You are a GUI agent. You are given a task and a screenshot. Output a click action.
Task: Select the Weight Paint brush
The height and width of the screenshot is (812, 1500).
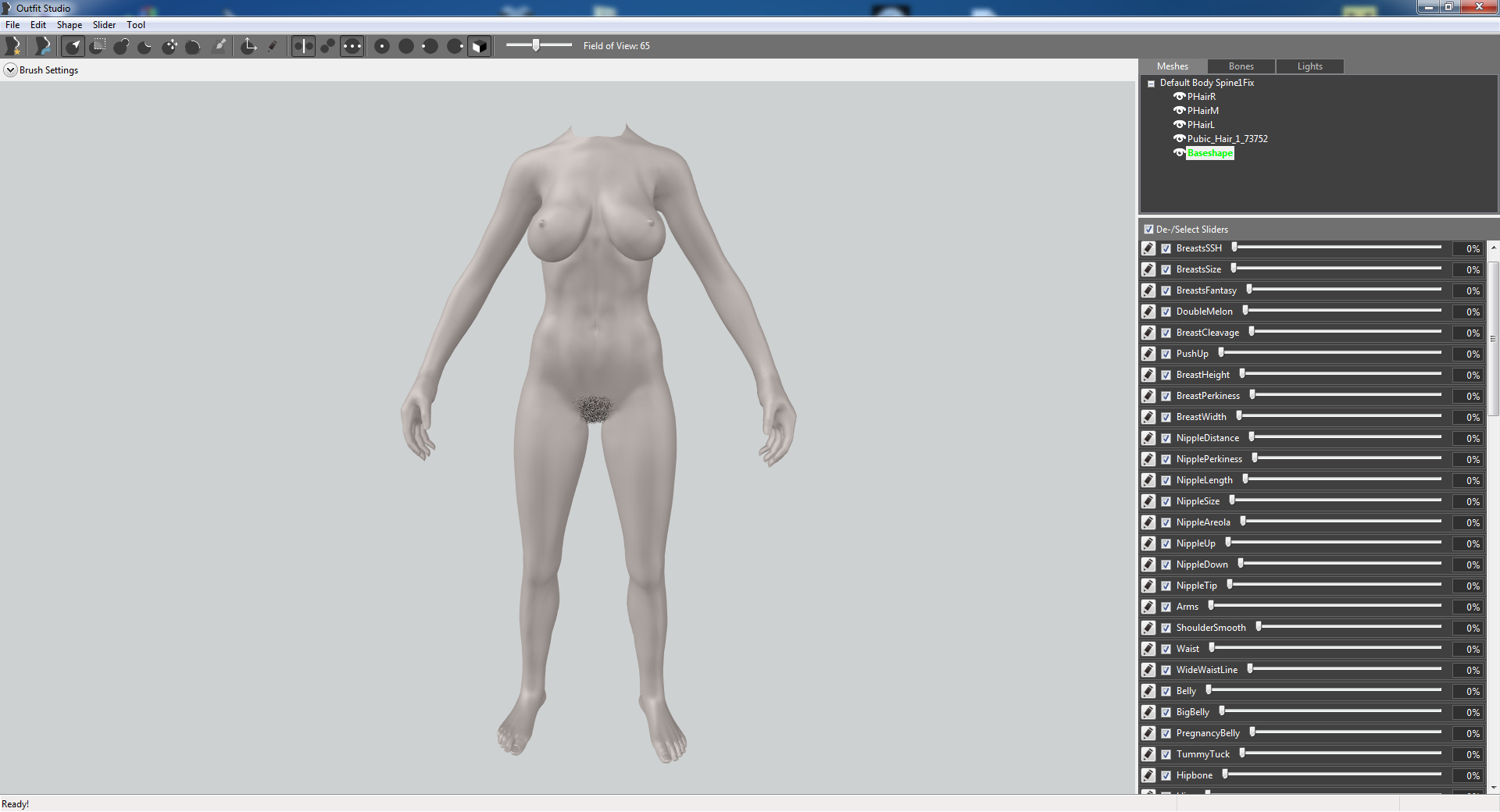click(x=220, y=46)
